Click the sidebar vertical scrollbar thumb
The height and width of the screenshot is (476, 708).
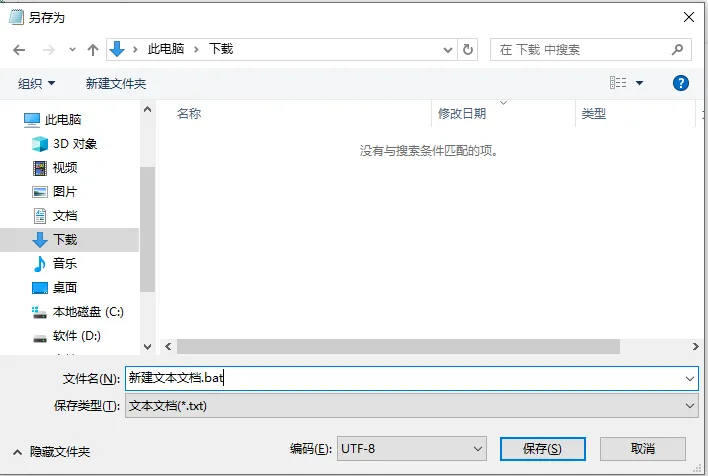click(147, 229)
